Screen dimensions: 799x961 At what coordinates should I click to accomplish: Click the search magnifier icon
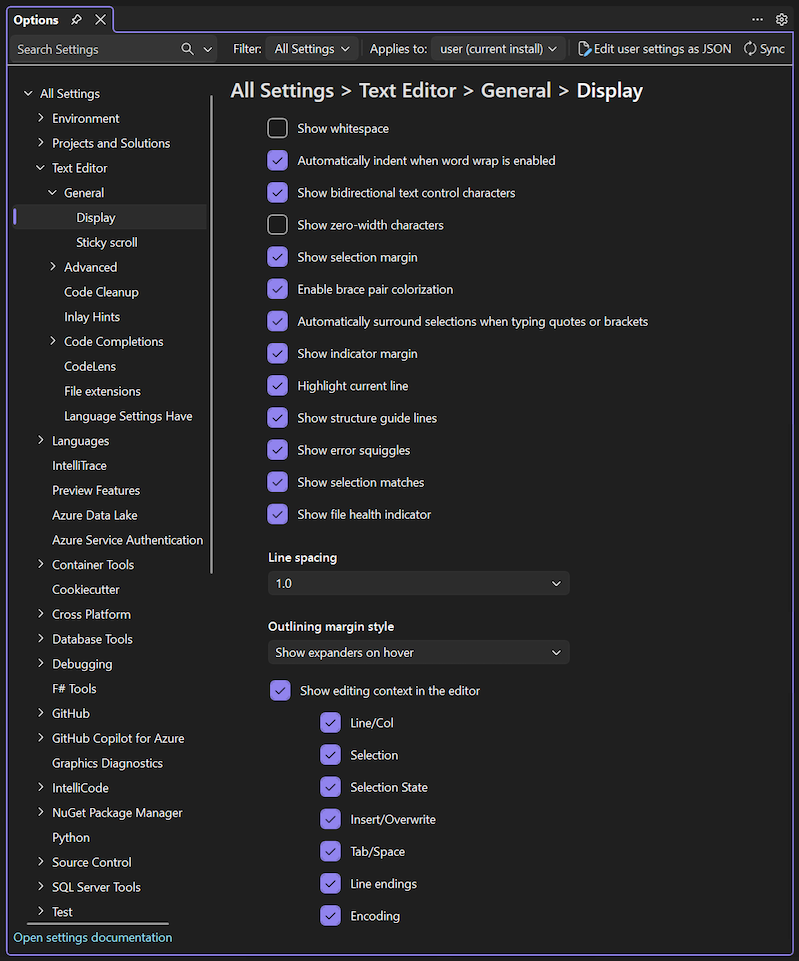pyautogui.click(x=185, y=48)
